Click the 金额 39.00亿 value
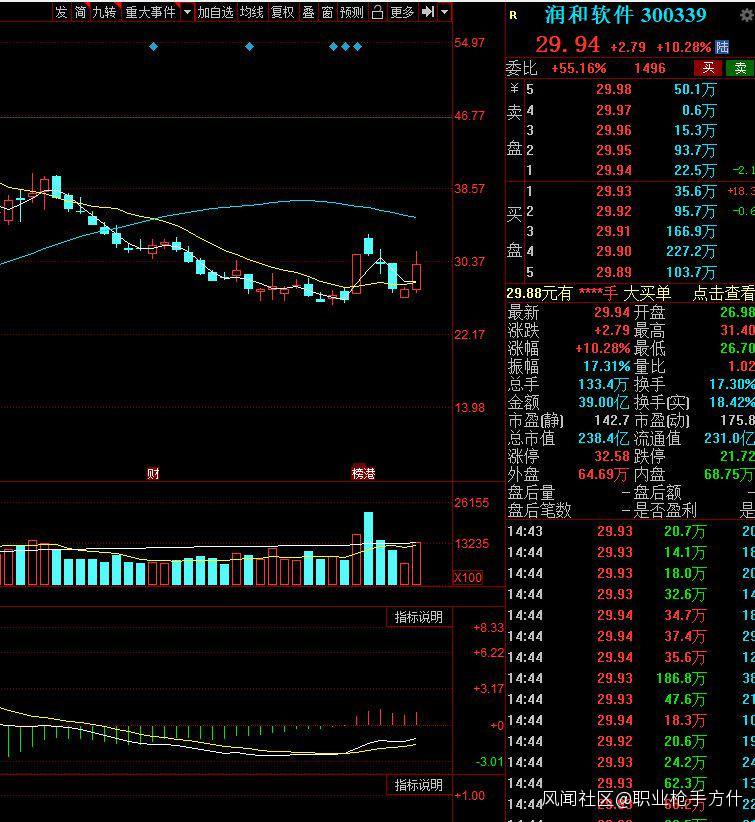The width and height of the screenshot is (755, 822). (603, 403)
